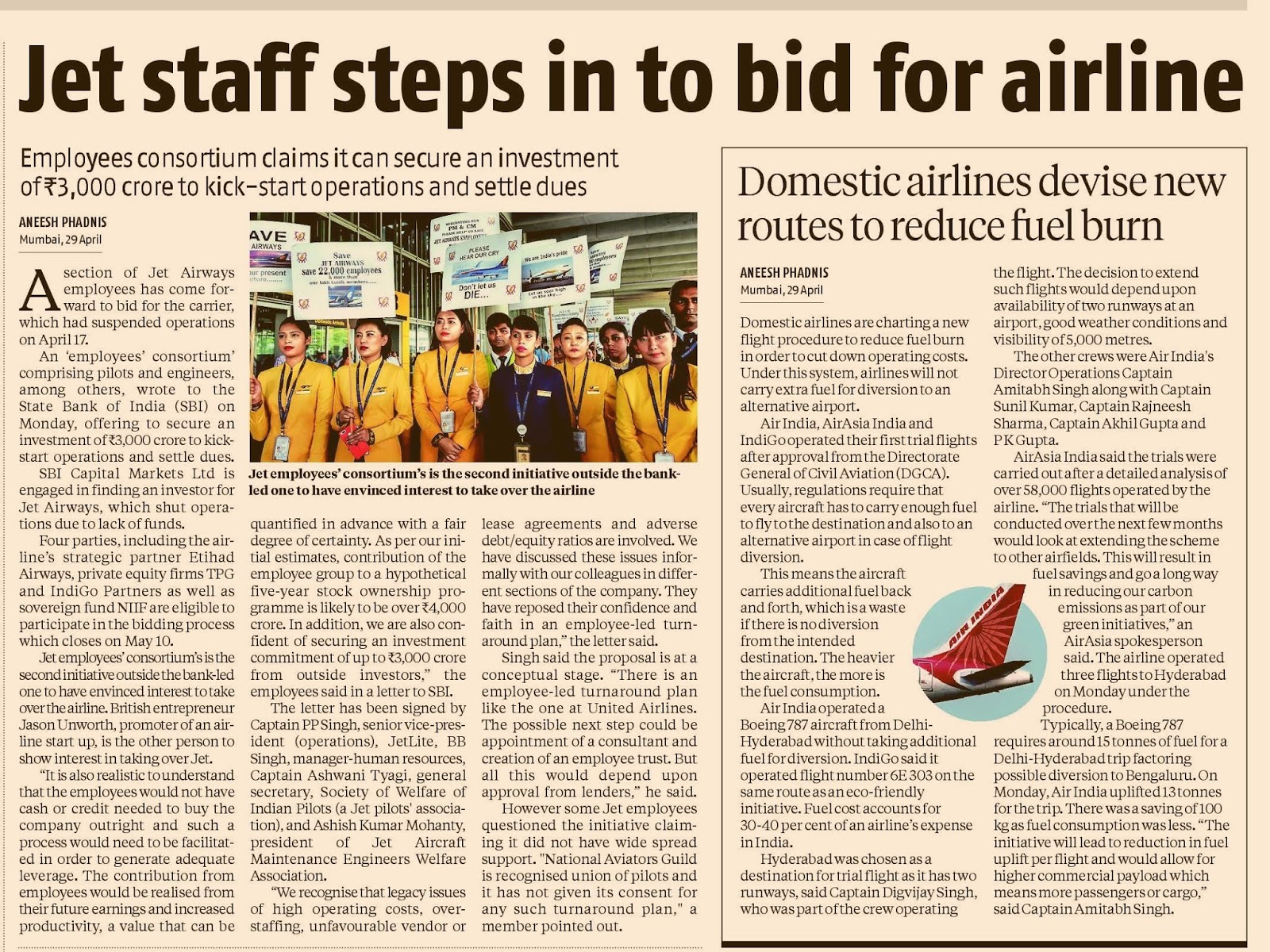Click the text "staffing, unfavourable vendor or"
This screenshot has height=952, width=1270.
358,926
